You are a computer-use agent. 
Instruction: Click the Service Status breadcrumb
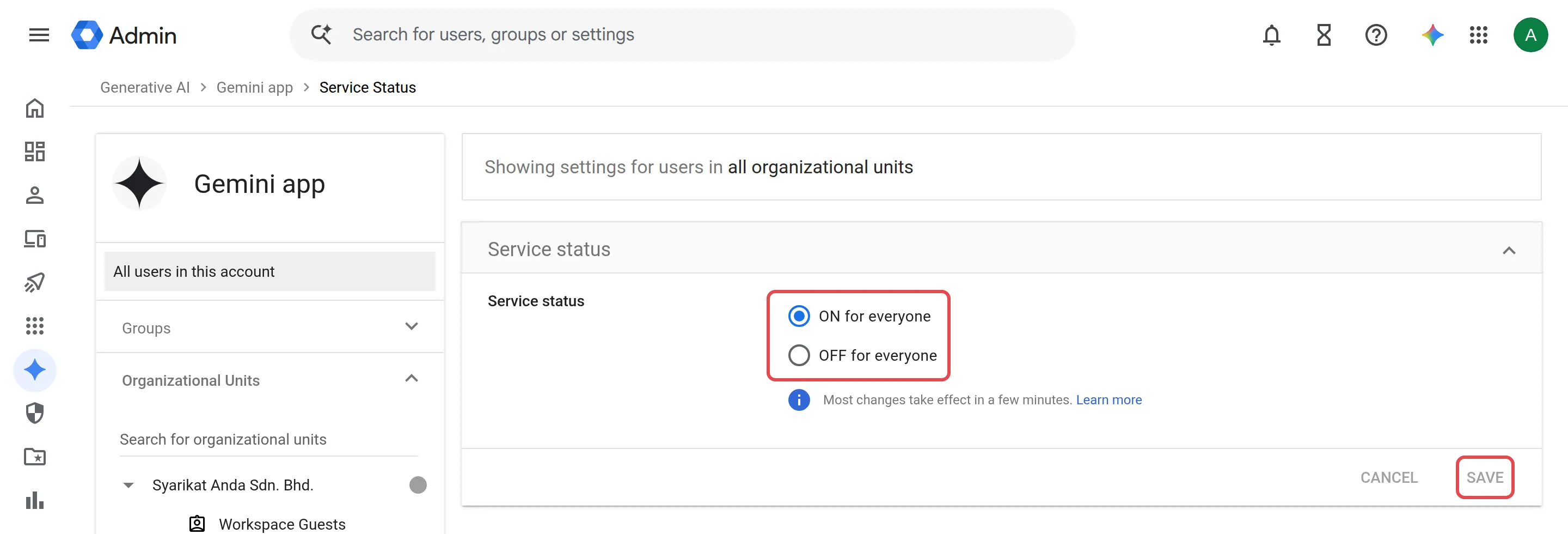pyautogui.click(x=367, y=88)
